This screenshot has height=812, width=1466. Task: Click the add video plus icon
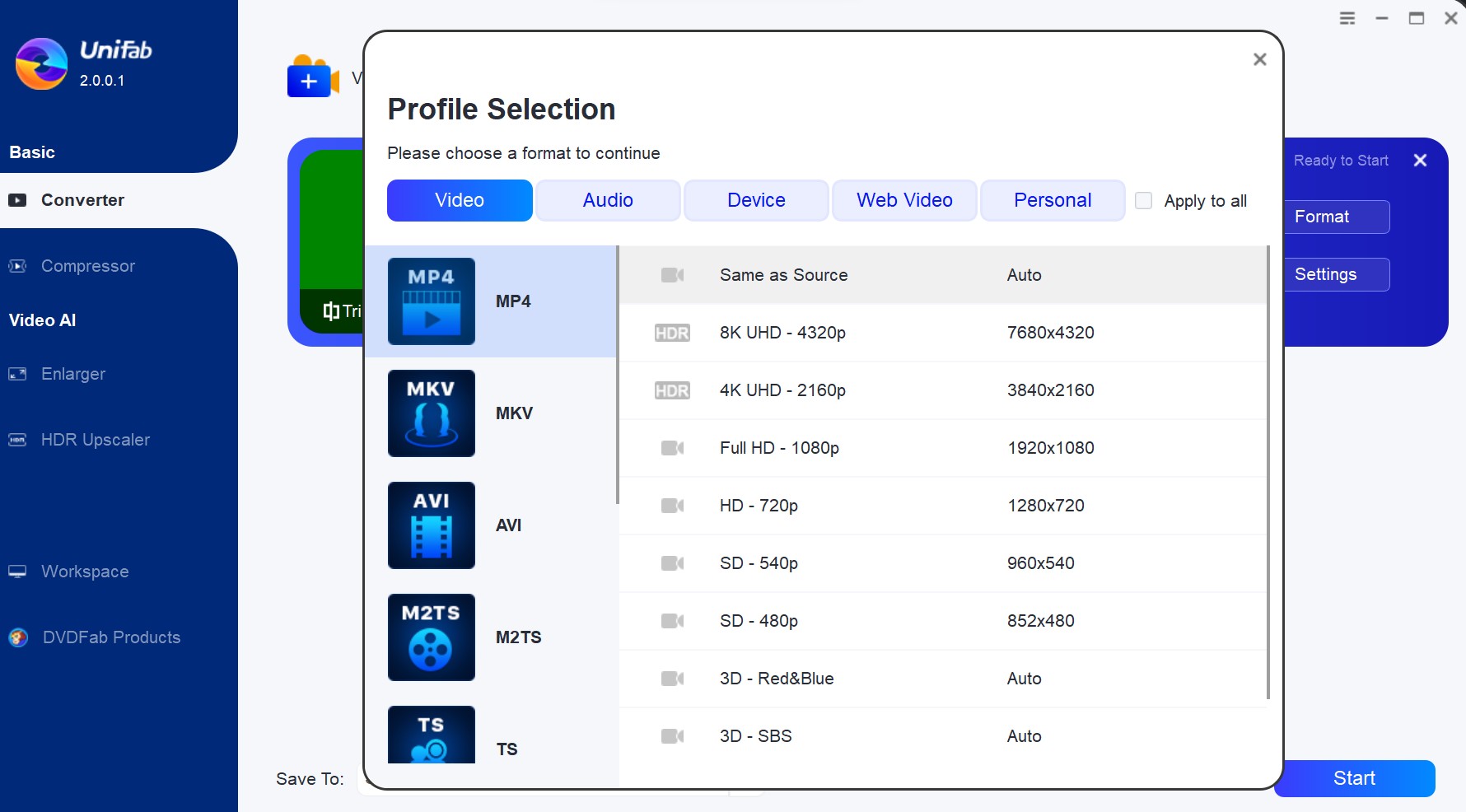[x=310, y=81]
